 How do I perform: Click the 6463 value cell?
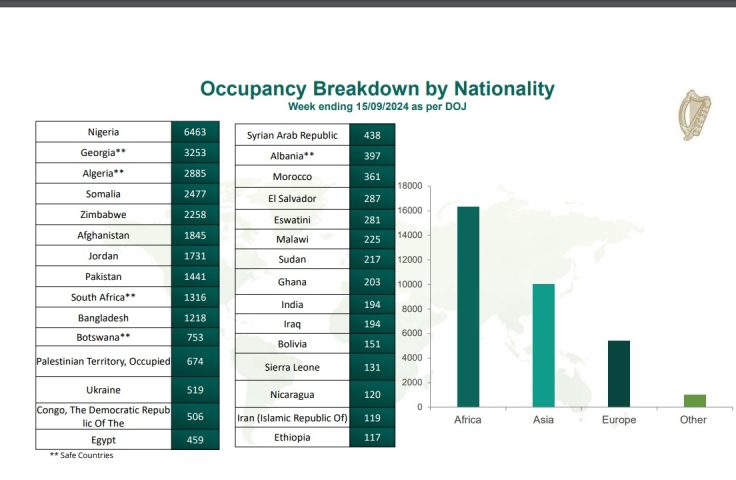pyautogui.click(x=194, y=132)
